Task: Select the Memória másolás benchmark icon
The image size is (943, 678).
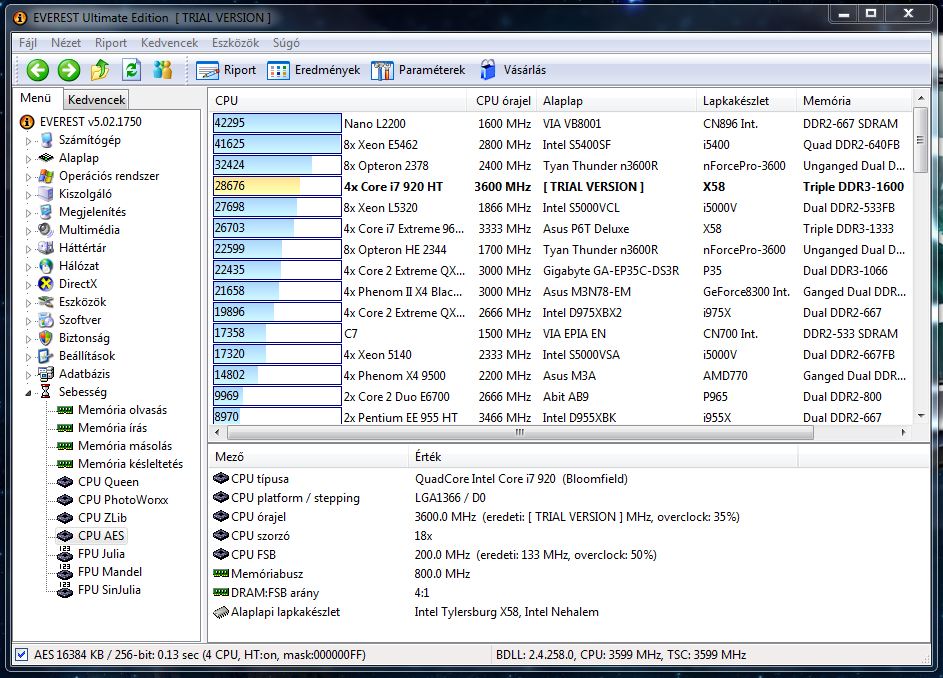Action: click(64, 446)
